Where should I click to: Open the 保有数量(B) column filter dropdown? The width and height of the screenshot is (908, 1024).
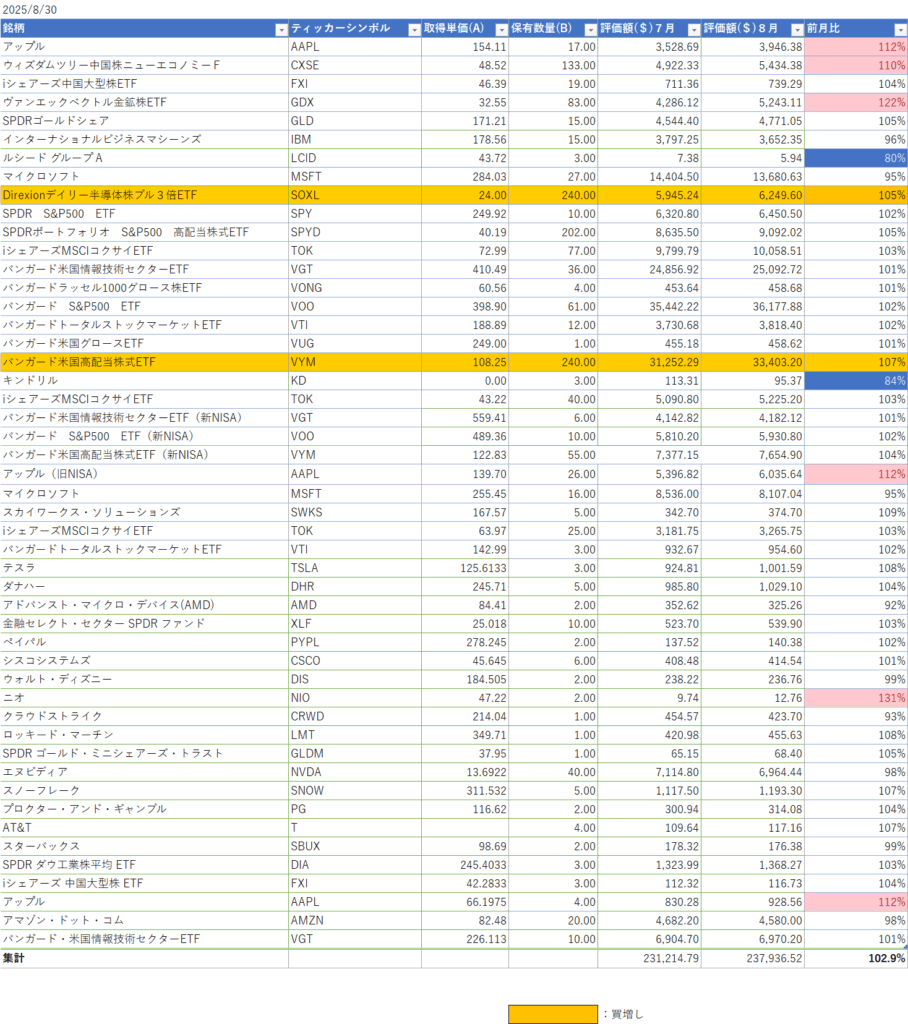[591, 29]
